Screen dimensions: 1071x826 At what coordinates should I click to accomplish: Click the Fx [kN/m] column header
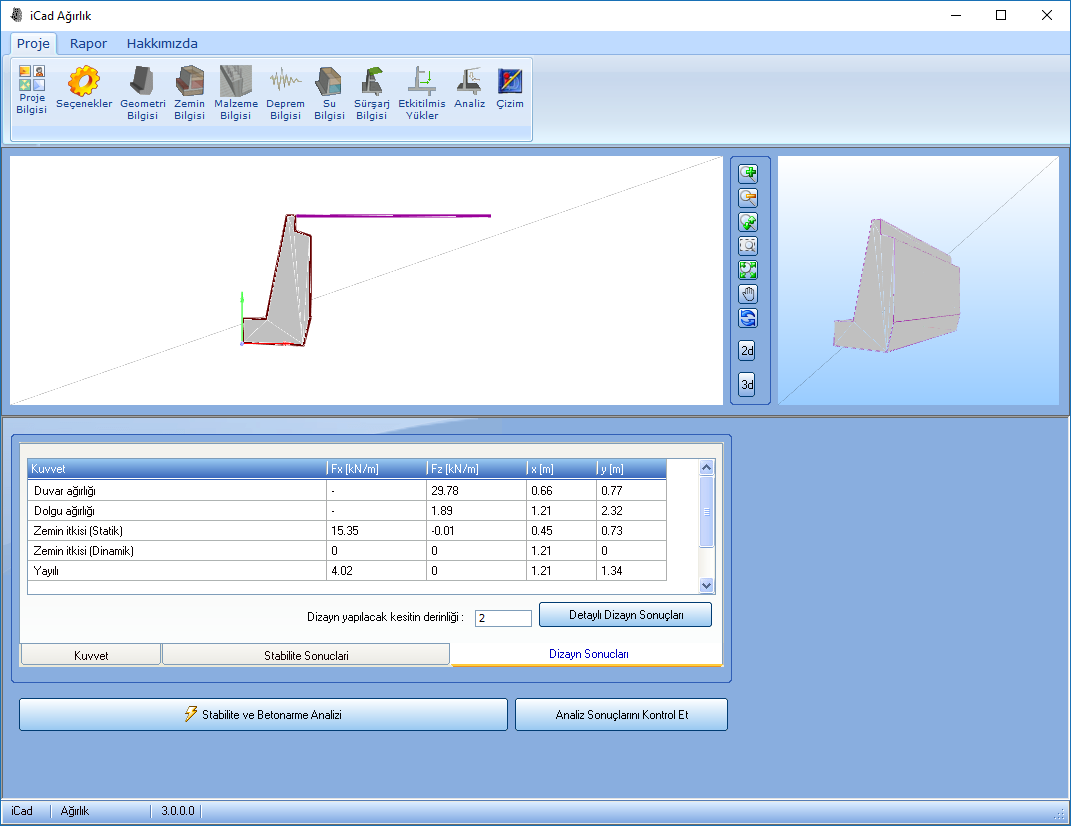[376, 469]
